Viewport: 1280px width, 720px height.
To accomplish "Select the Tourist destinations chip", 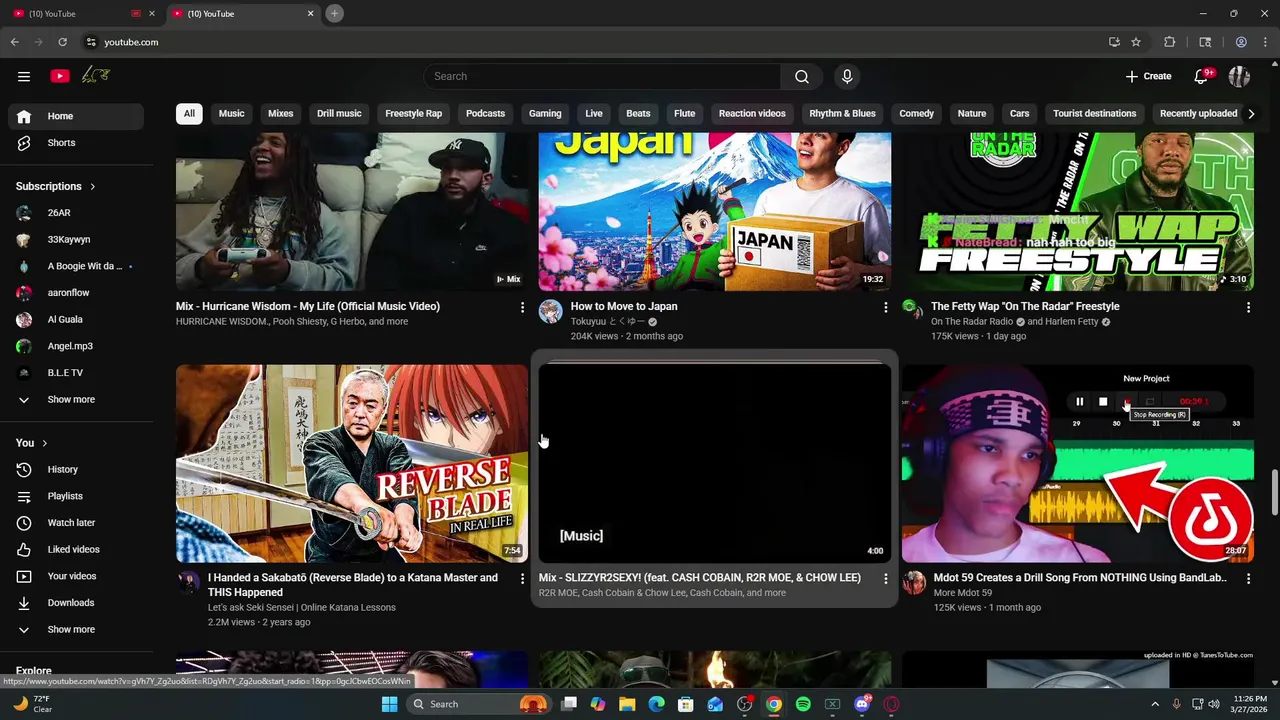I will 1094,113.
